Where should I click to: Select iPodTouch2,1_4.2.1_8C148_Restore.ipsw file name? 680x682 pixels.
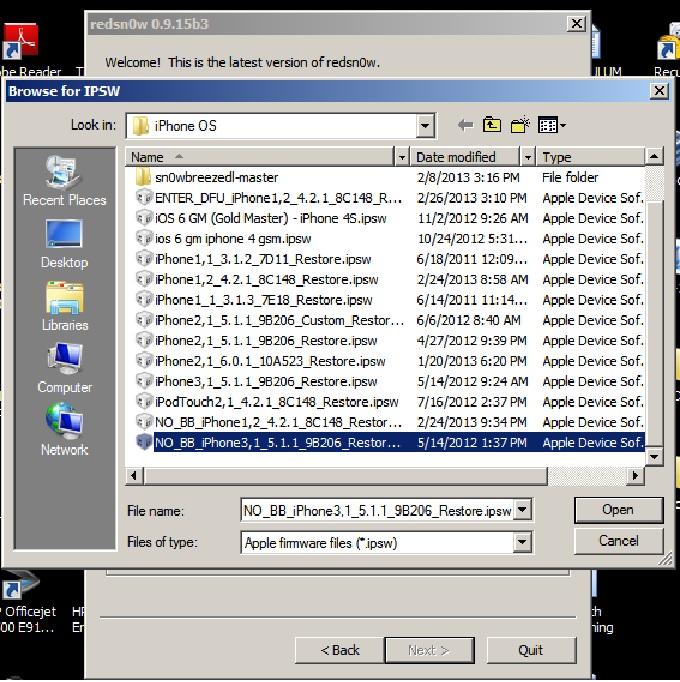pyautogui.click(x=277, y=402)
